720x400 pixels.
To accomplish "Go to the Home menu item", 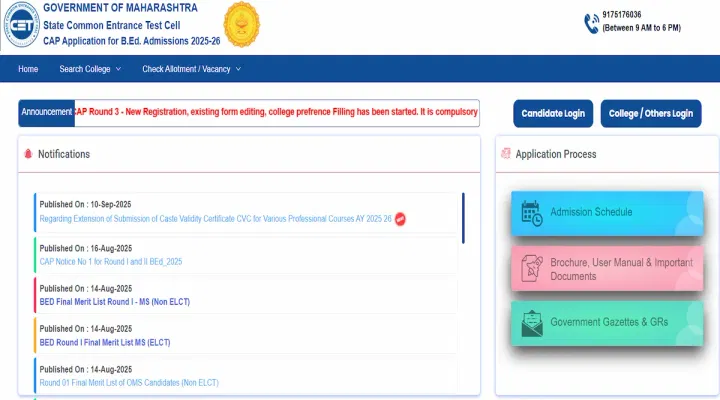I will click(x=28, y=69).
